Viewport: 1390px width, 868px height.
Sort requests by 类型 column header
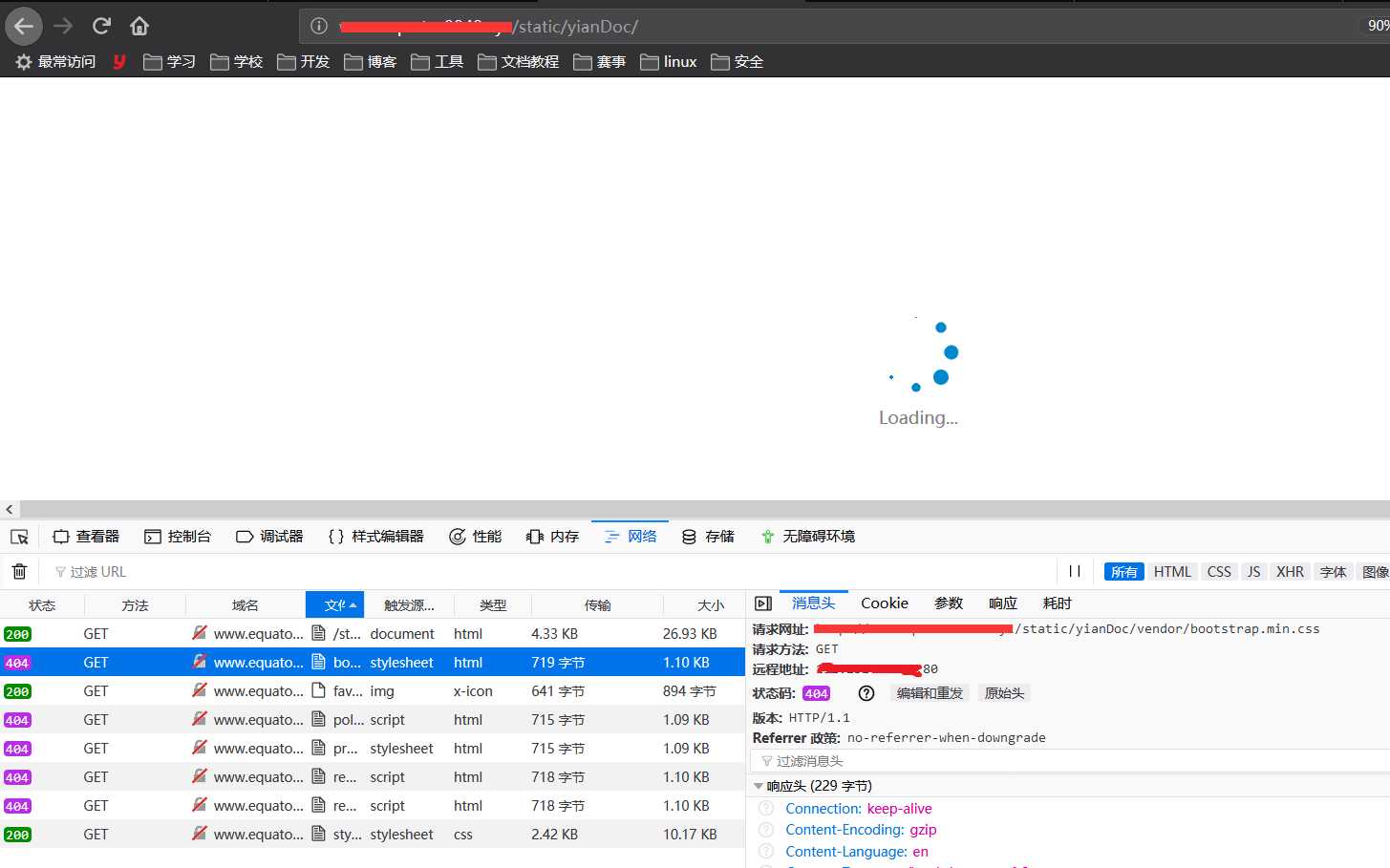[493, 605]
